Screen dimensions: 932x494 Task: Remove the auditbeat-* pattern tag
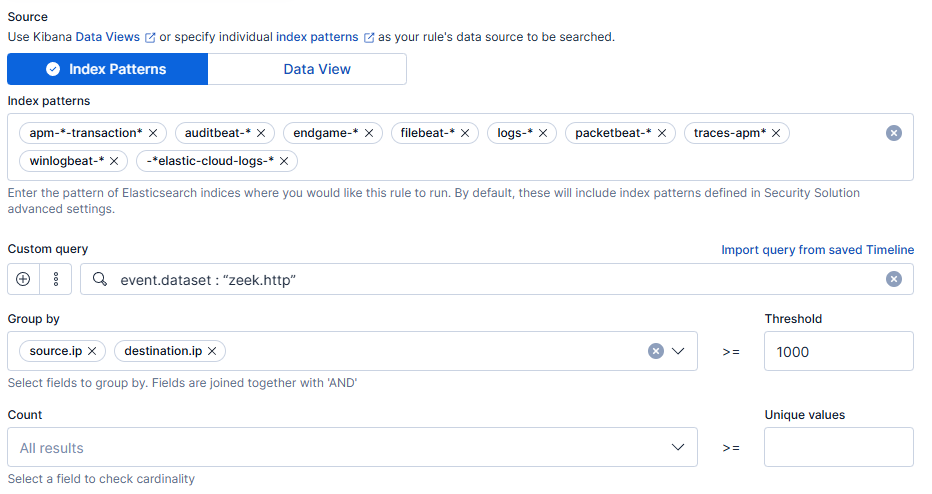261,133
